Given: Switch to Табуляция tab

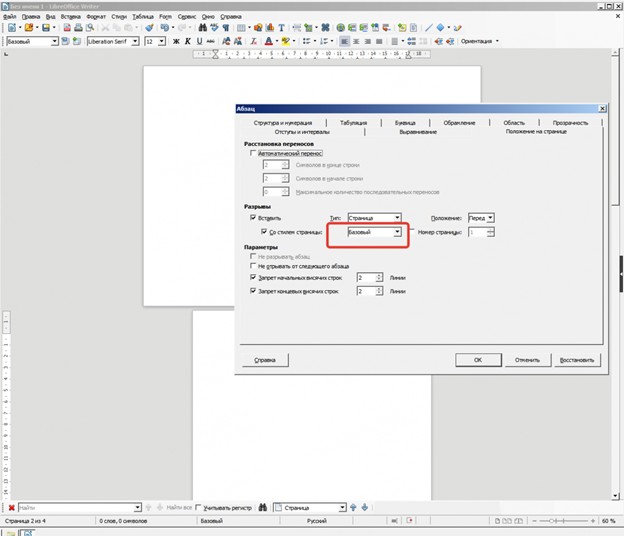Looking at the screenshot, I should [x=353, y=123].
